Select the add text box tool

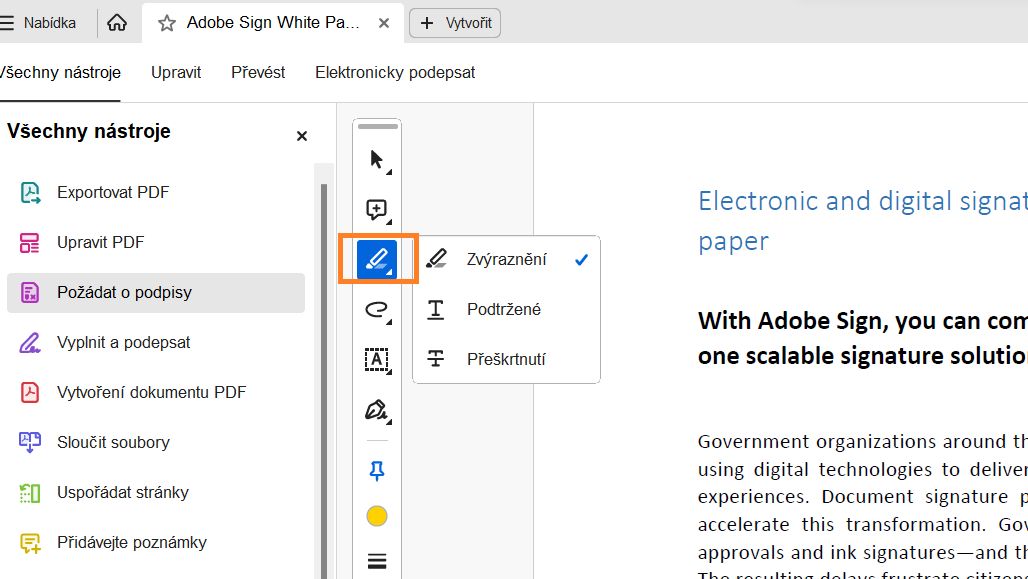tap(377, 360)
